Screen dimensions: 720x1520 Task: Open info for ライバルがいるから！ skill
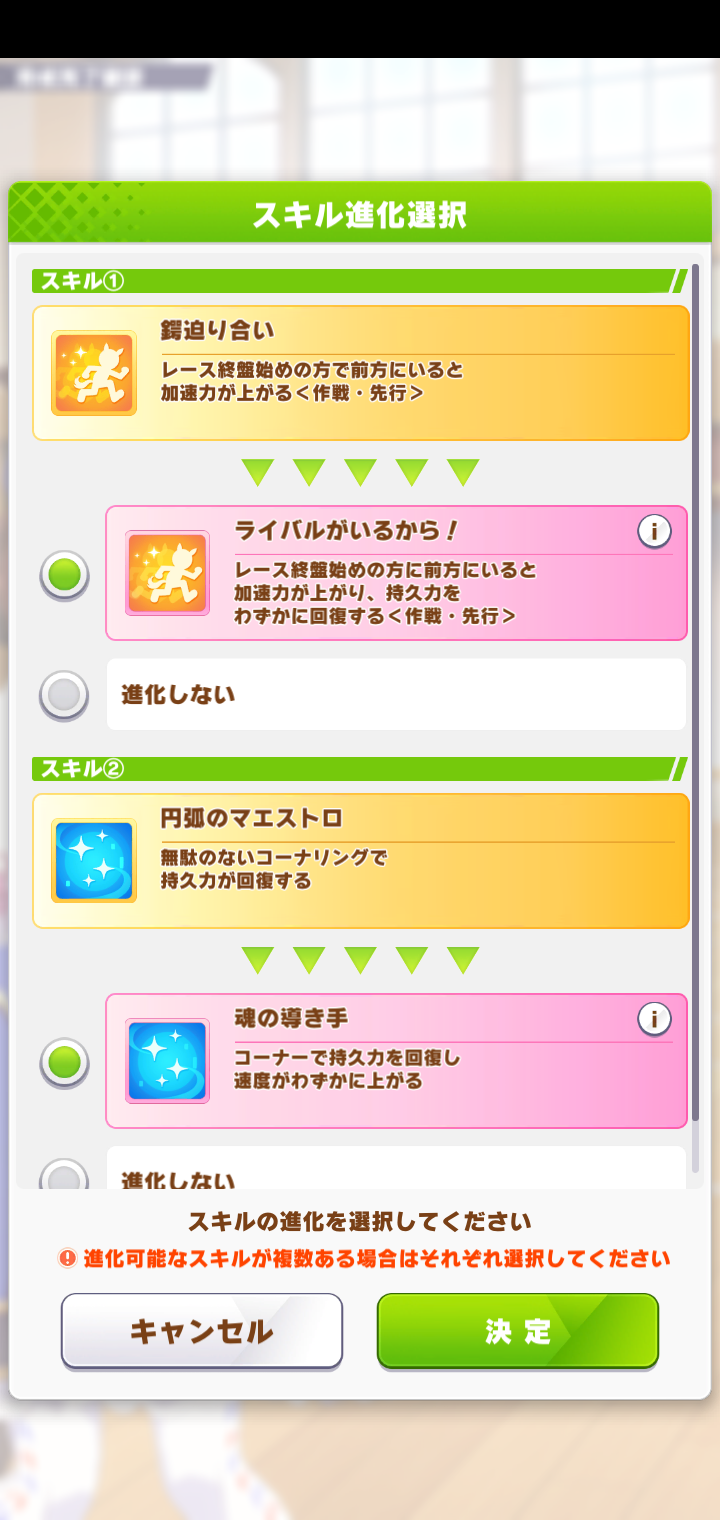click(x=654, y=532)
